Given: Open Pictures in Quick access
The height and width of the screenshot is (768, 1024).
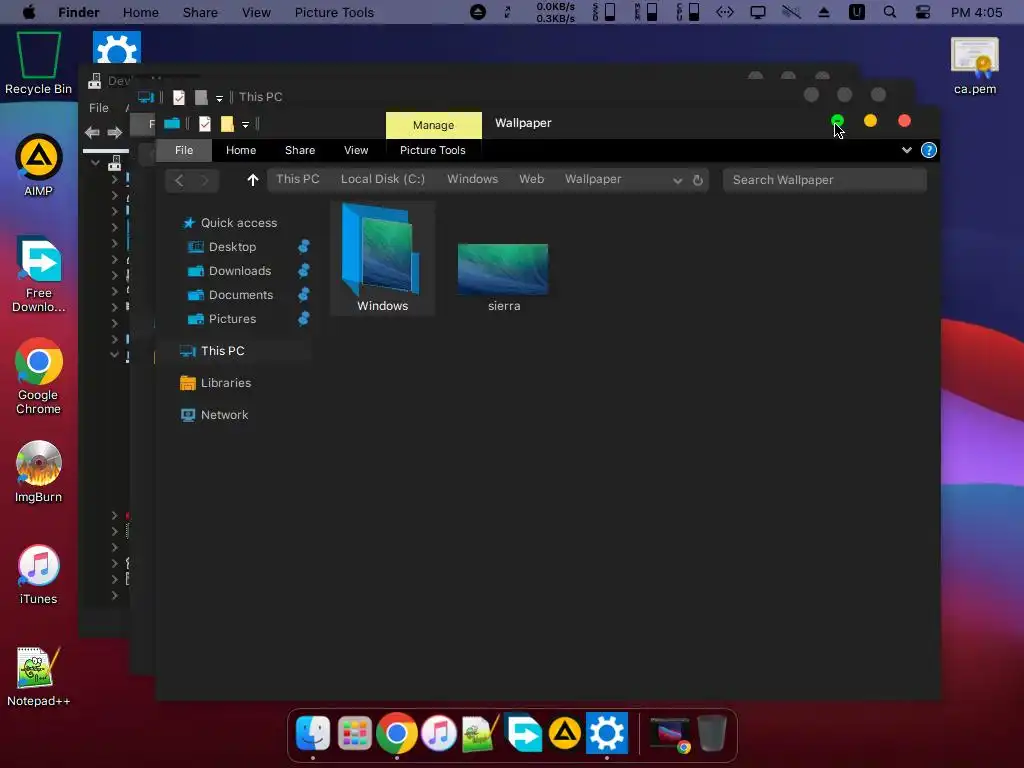Looking at the screenshot, I should [x=232, y=319].
